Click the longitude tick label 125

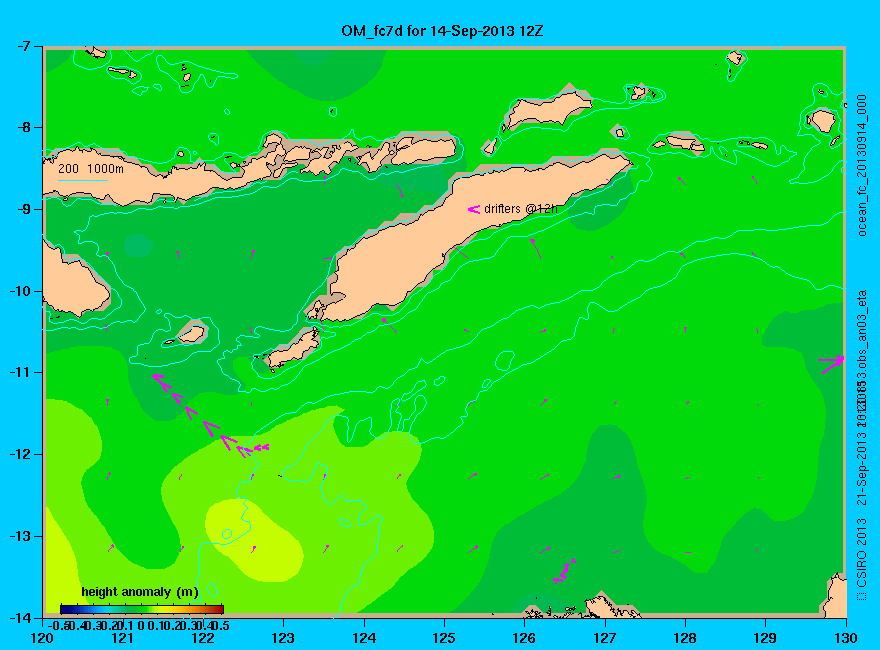point(444,638)
